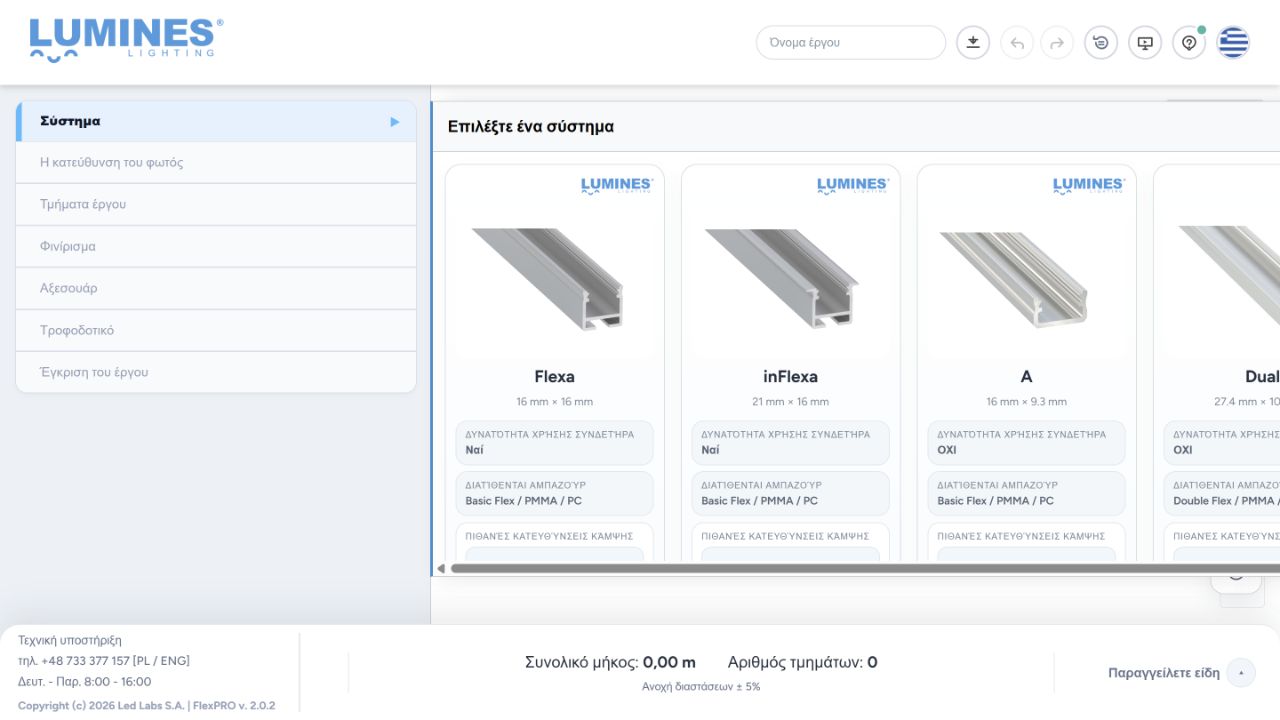Click the scrollbar left arrow
This screenshot has width=1280, height=720.
pyautogui.click(x=441, y=569)
